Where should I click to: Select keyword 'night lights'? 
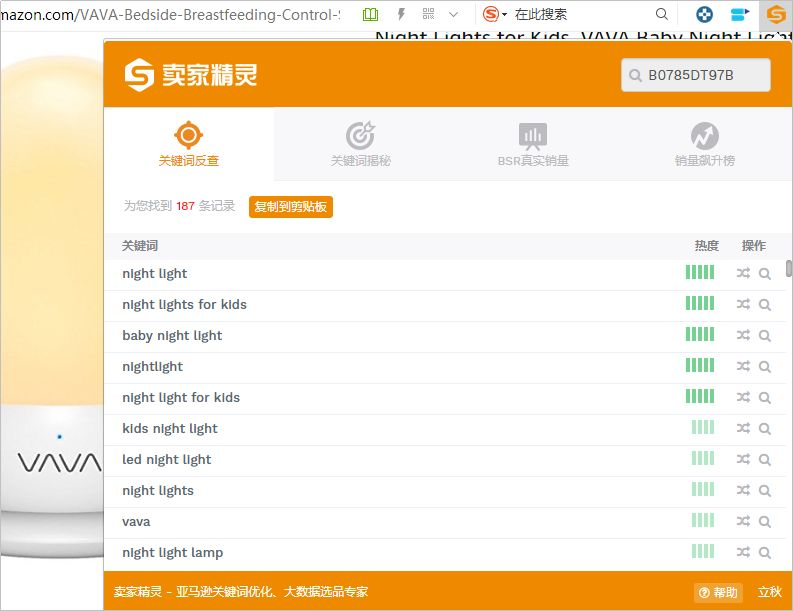click(x=158, y=491)
